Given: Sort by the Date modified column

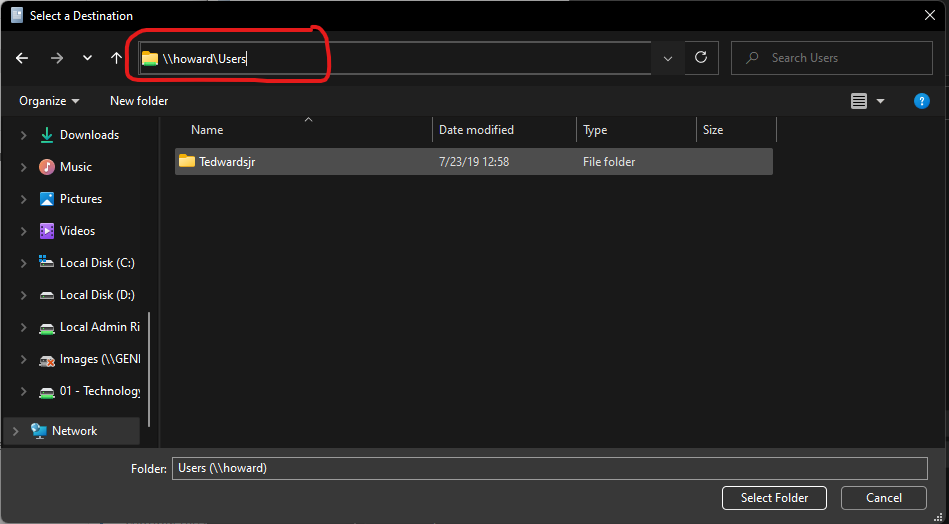Looking at the screenshot, I should click(x=476, y=130).
